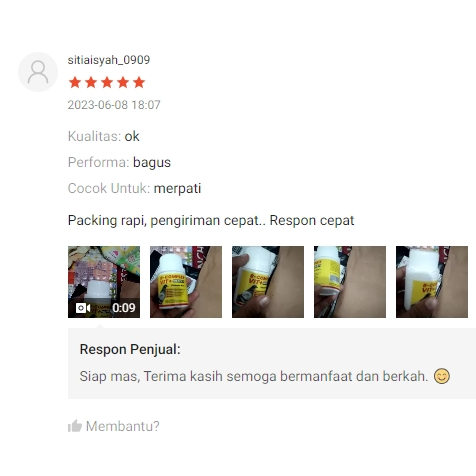The width and height of the screenshot is (476, 476).
Task: Click the fourth orange rating star
Action: (123, 82)
